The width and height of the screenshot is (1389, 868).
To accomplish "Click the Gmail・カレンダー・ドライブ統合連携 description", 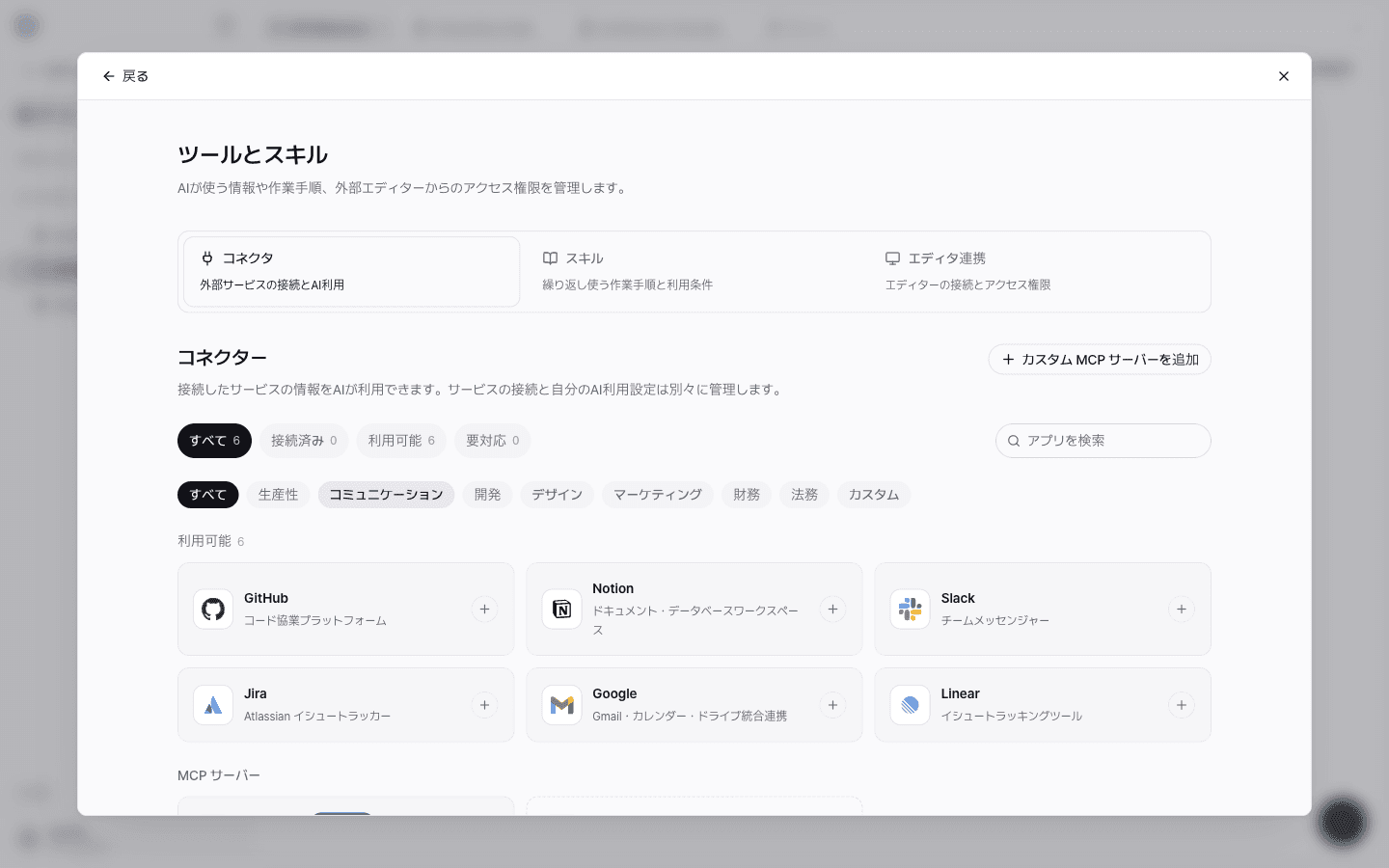I will point(690,717).
